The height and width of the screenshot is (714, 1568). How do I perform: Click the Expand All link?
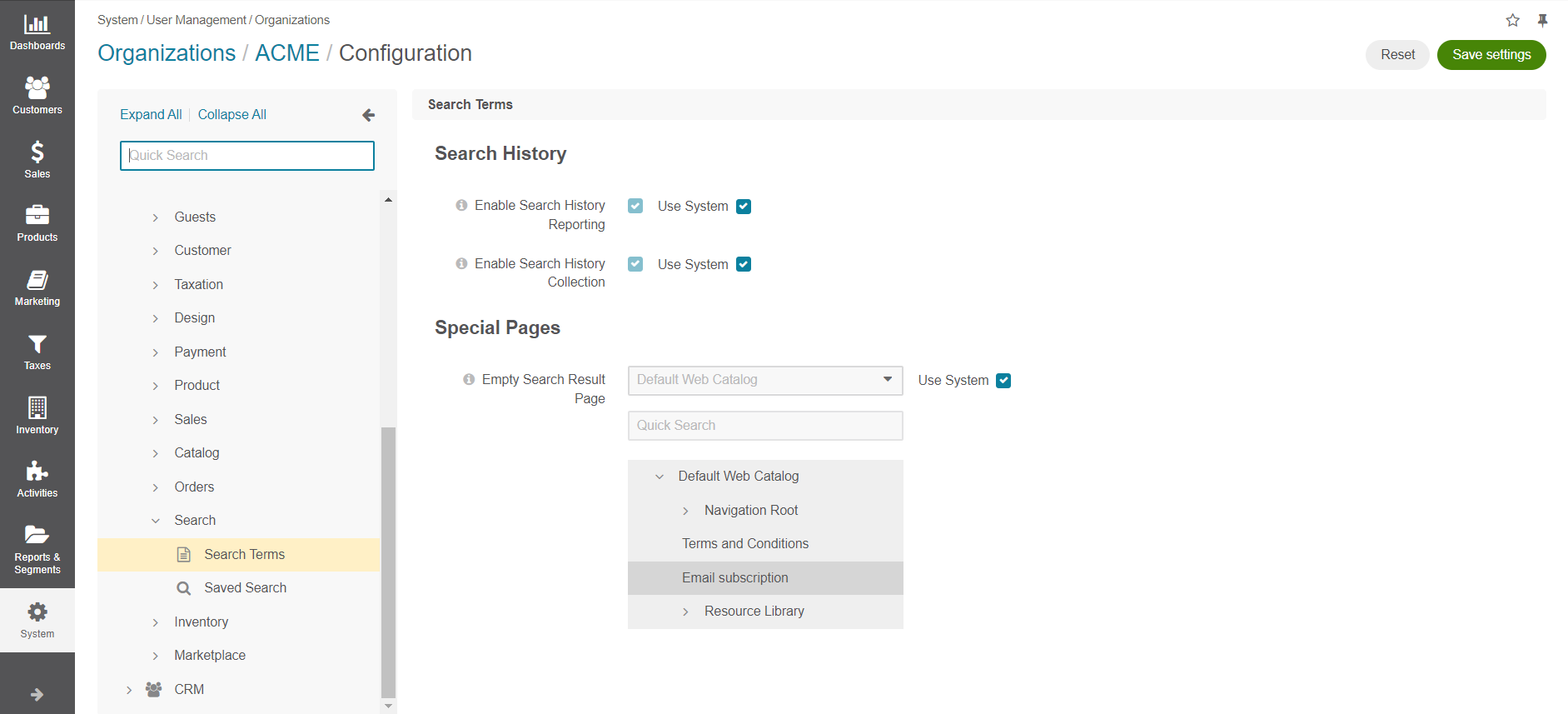click(151, 115)
